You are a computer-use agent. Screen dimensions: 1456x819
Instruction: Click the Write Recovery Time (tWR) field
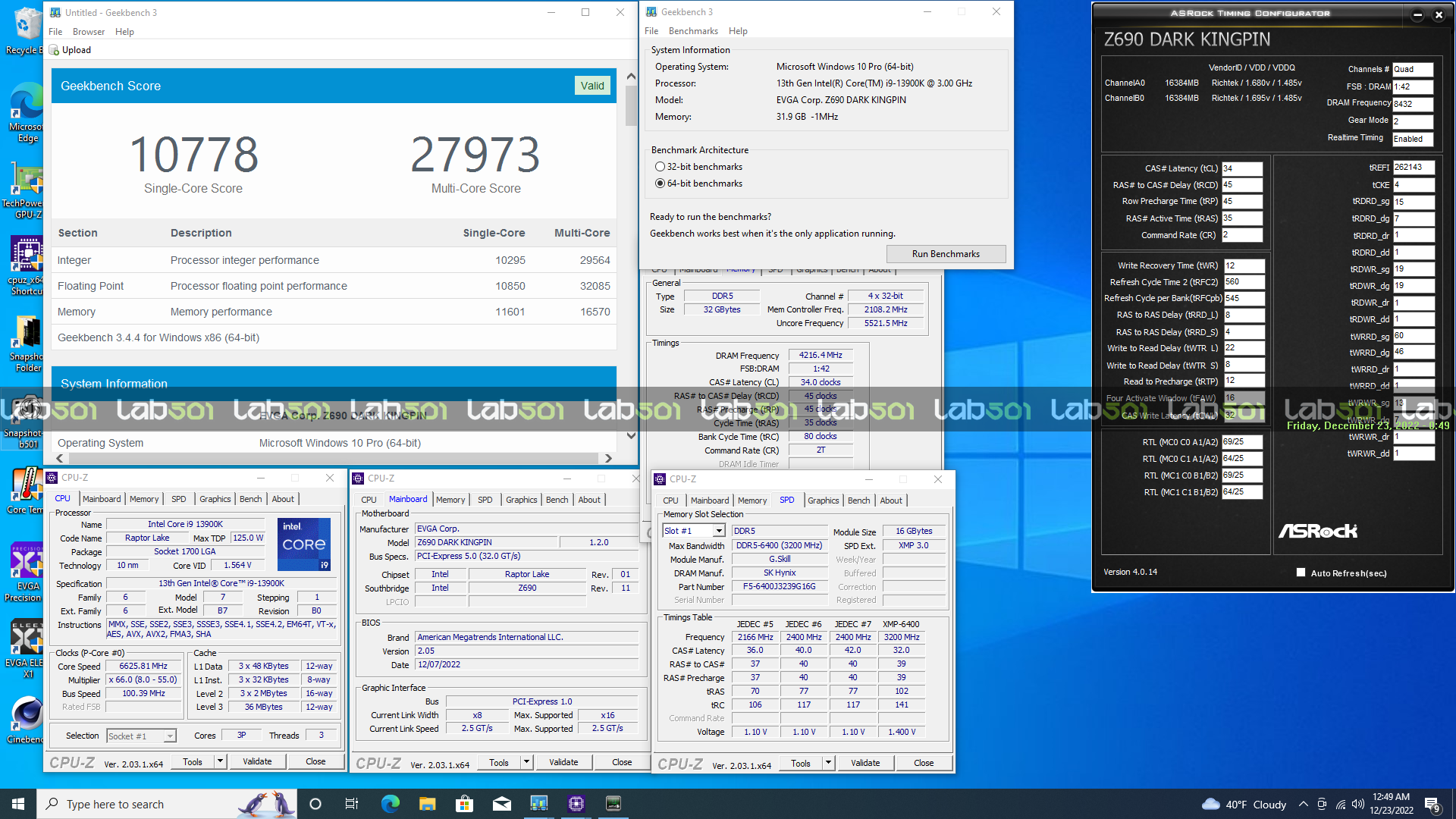pyautogui.click(x=1244, y=265)
